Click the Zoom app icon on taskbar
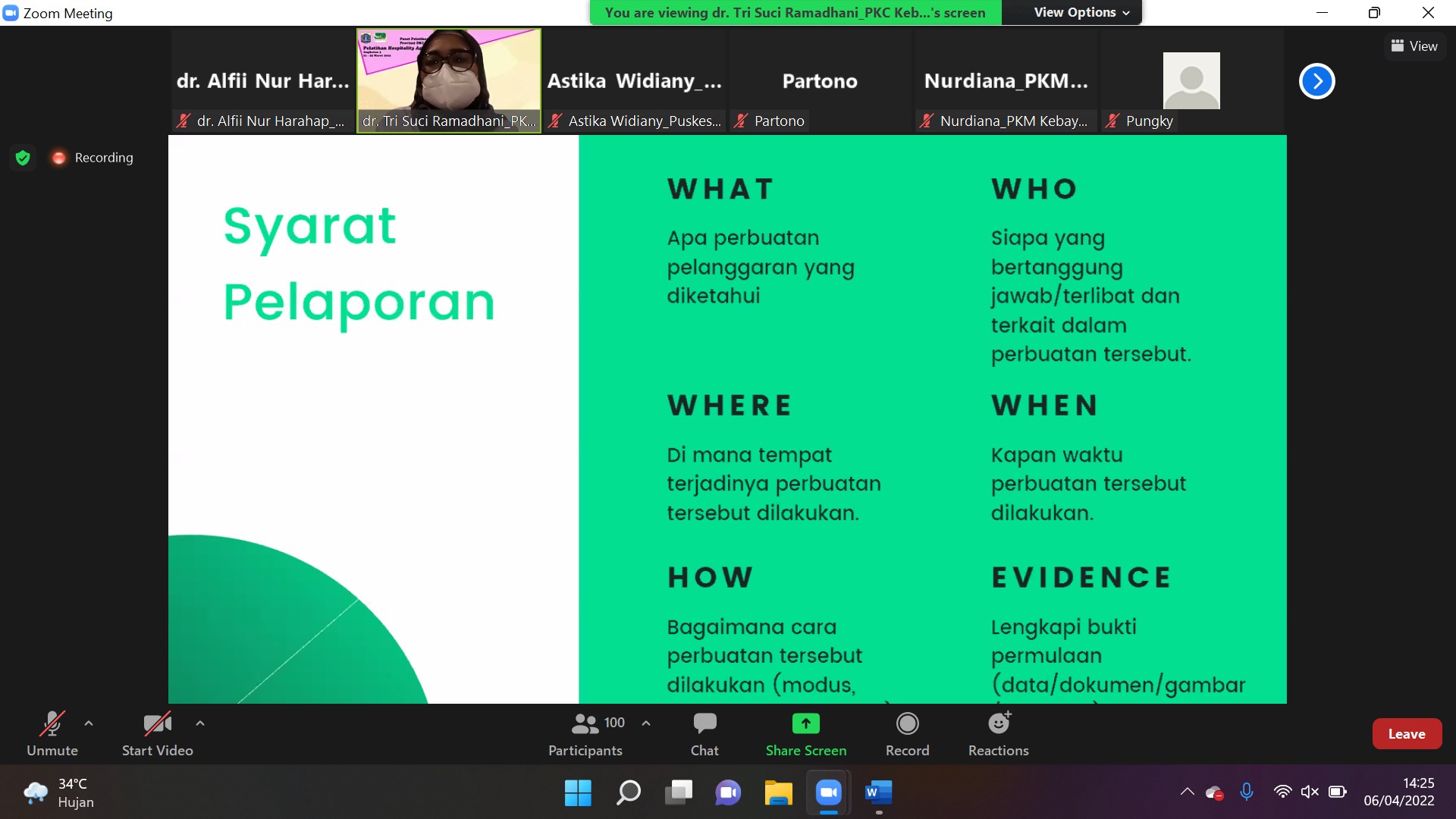This screenshot has width=1456, height=819. (x=828, y=792)
